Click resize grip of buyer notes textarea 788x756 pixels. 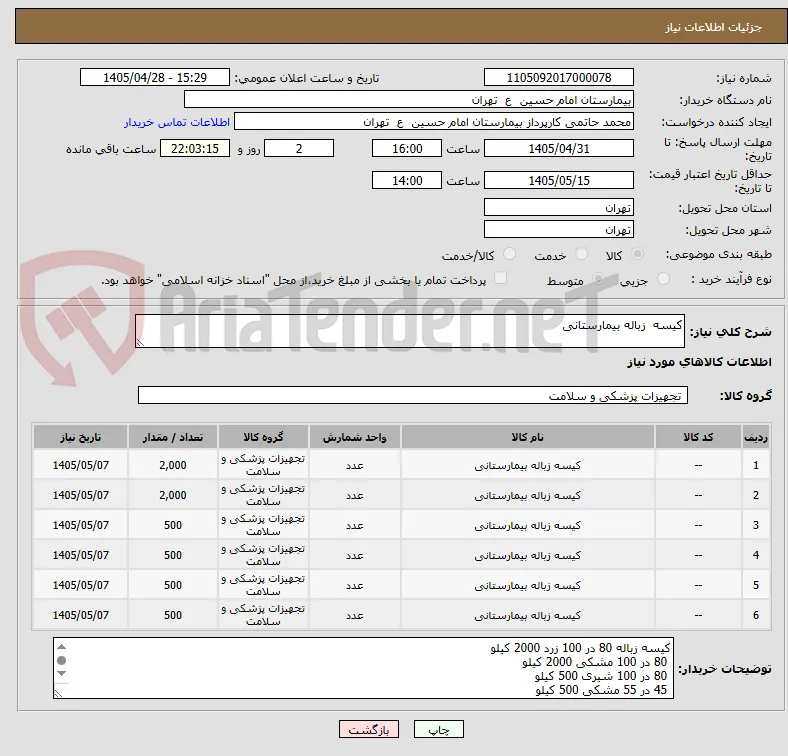(58, 694)
